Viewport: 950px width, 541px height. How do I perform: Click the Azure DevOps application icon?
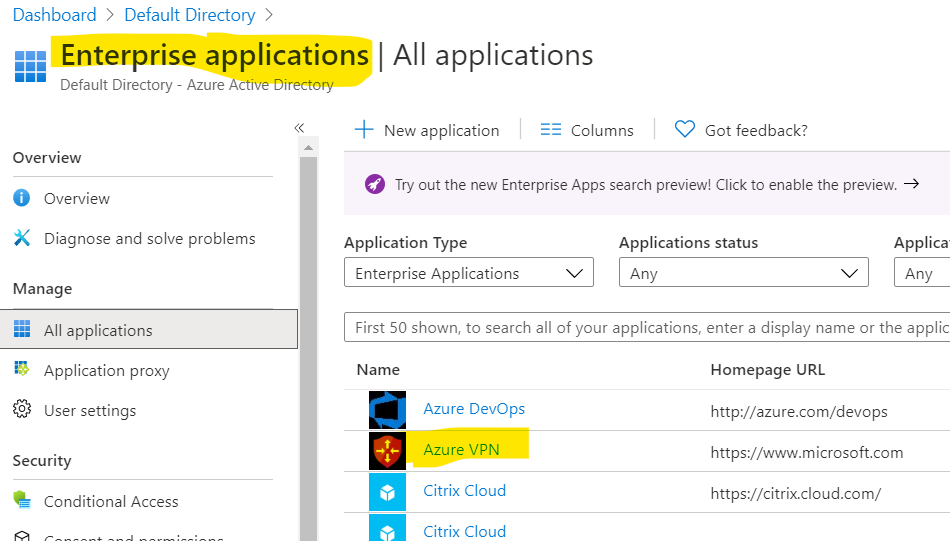(387, 410)
